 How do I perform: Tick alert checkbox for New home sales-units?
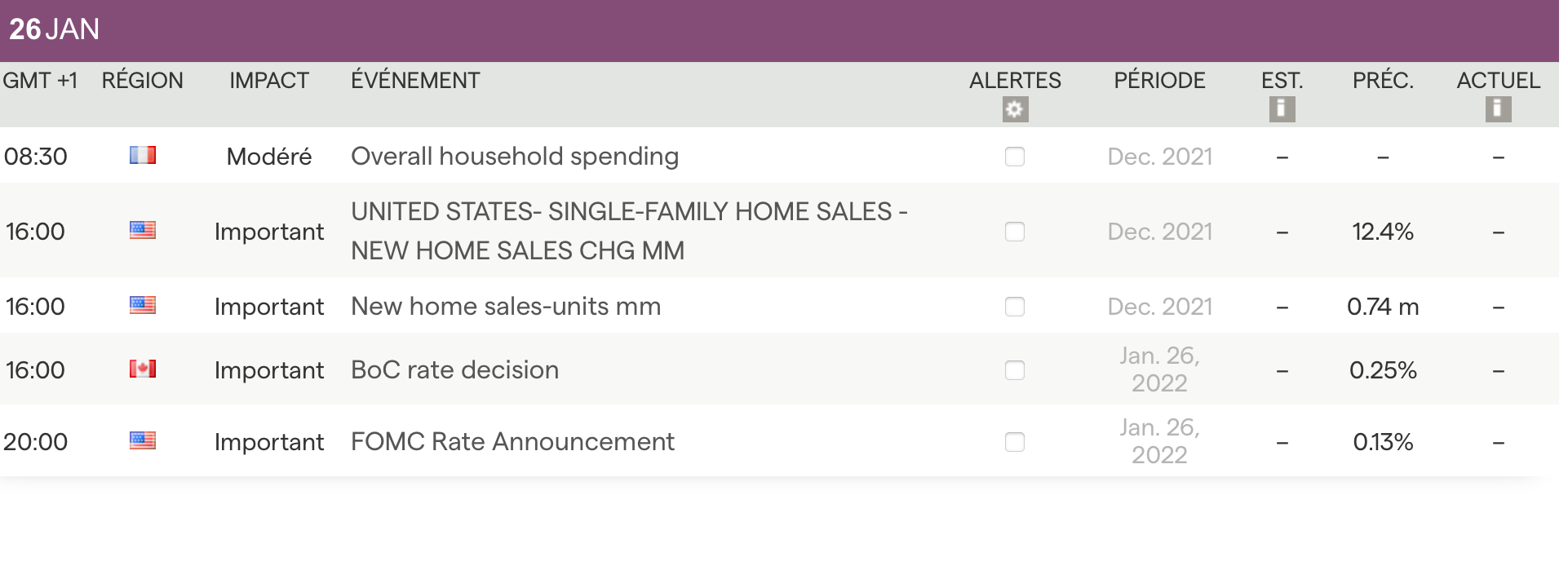tap(1015, 307)
